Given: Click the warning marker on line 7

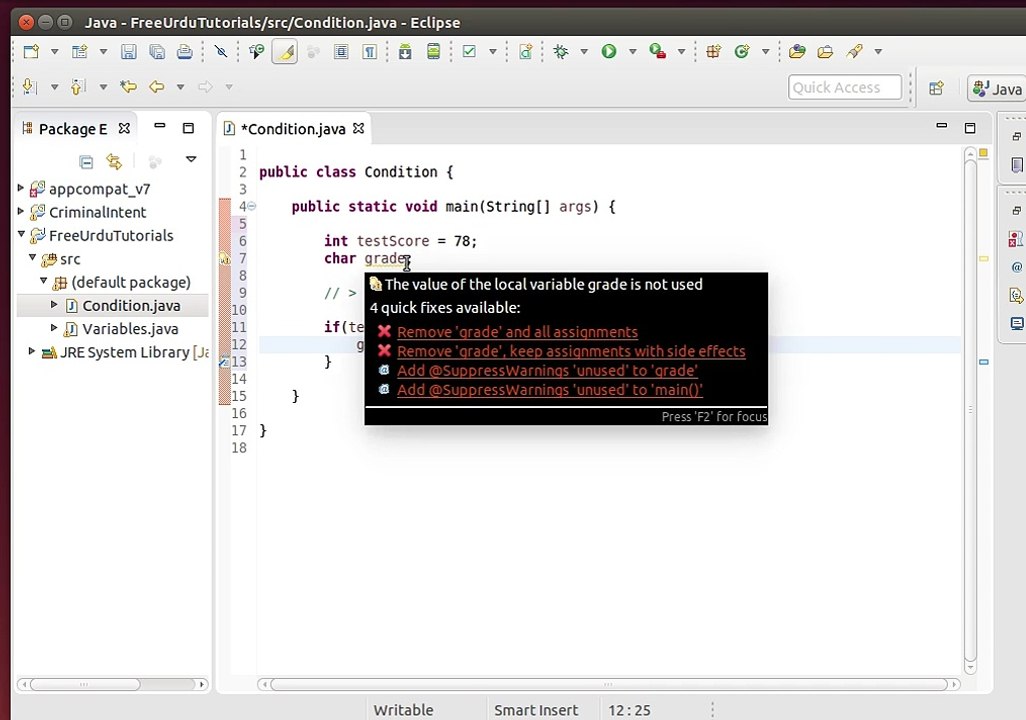Looking at the screenshot, I should pyautogui.click(x=224, y=259).
